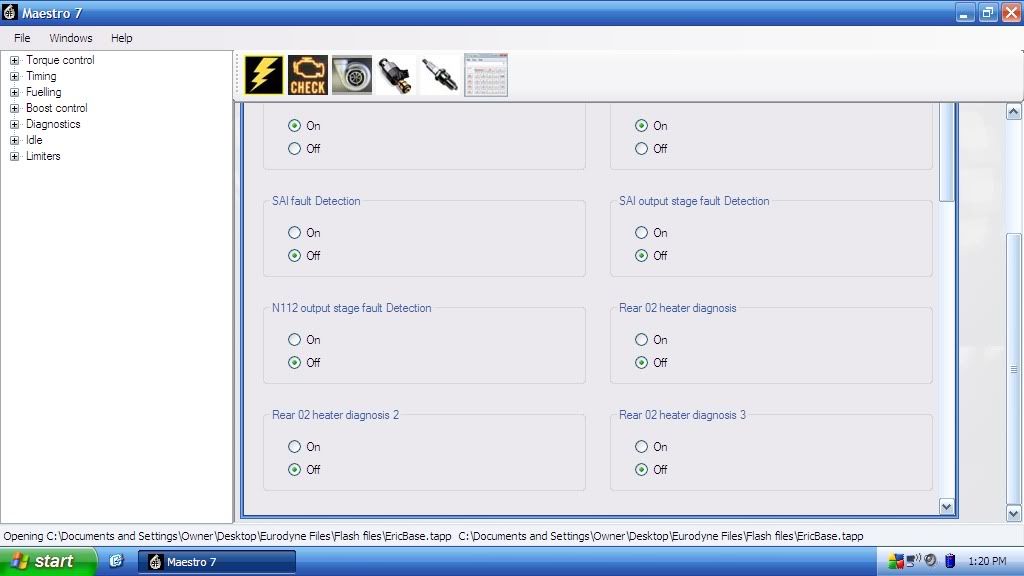The height and width of the screenshot is (576, 1024).
Task: Turn SAI fault Detection On
Action: pyautogui.click(x=295, y=232)
